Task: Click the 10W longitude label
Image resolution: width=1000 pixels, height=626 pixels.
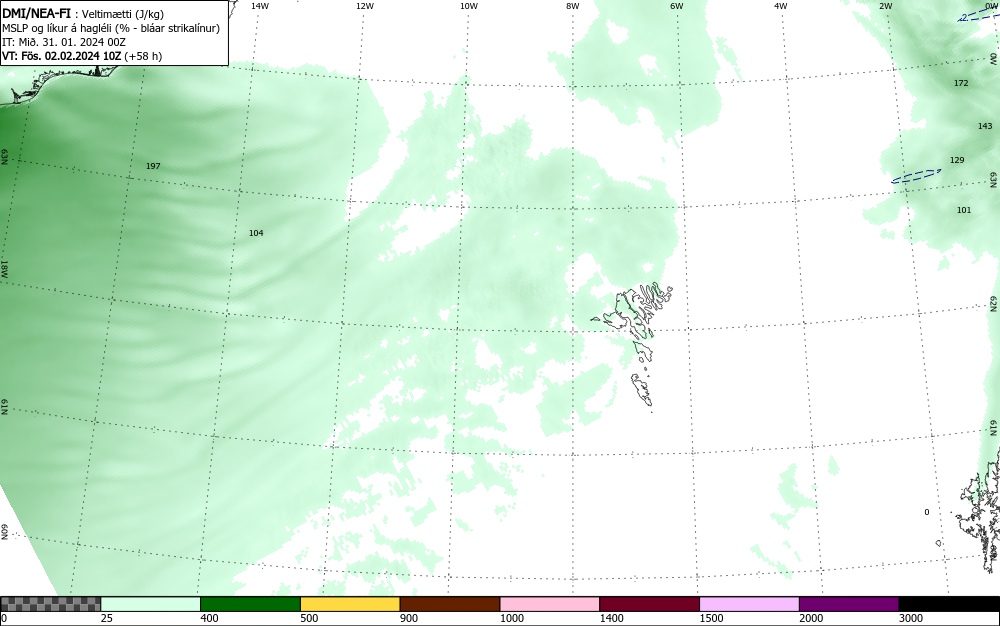Action: coord(469,6)
